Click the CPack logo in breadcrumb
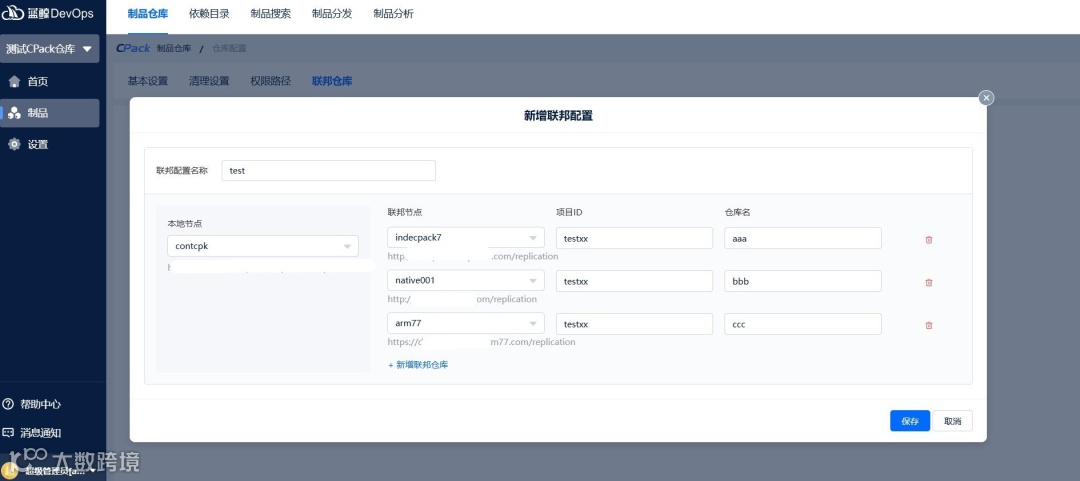The height and width of the screenshot is (481, 1080). [x=134, y=48]
